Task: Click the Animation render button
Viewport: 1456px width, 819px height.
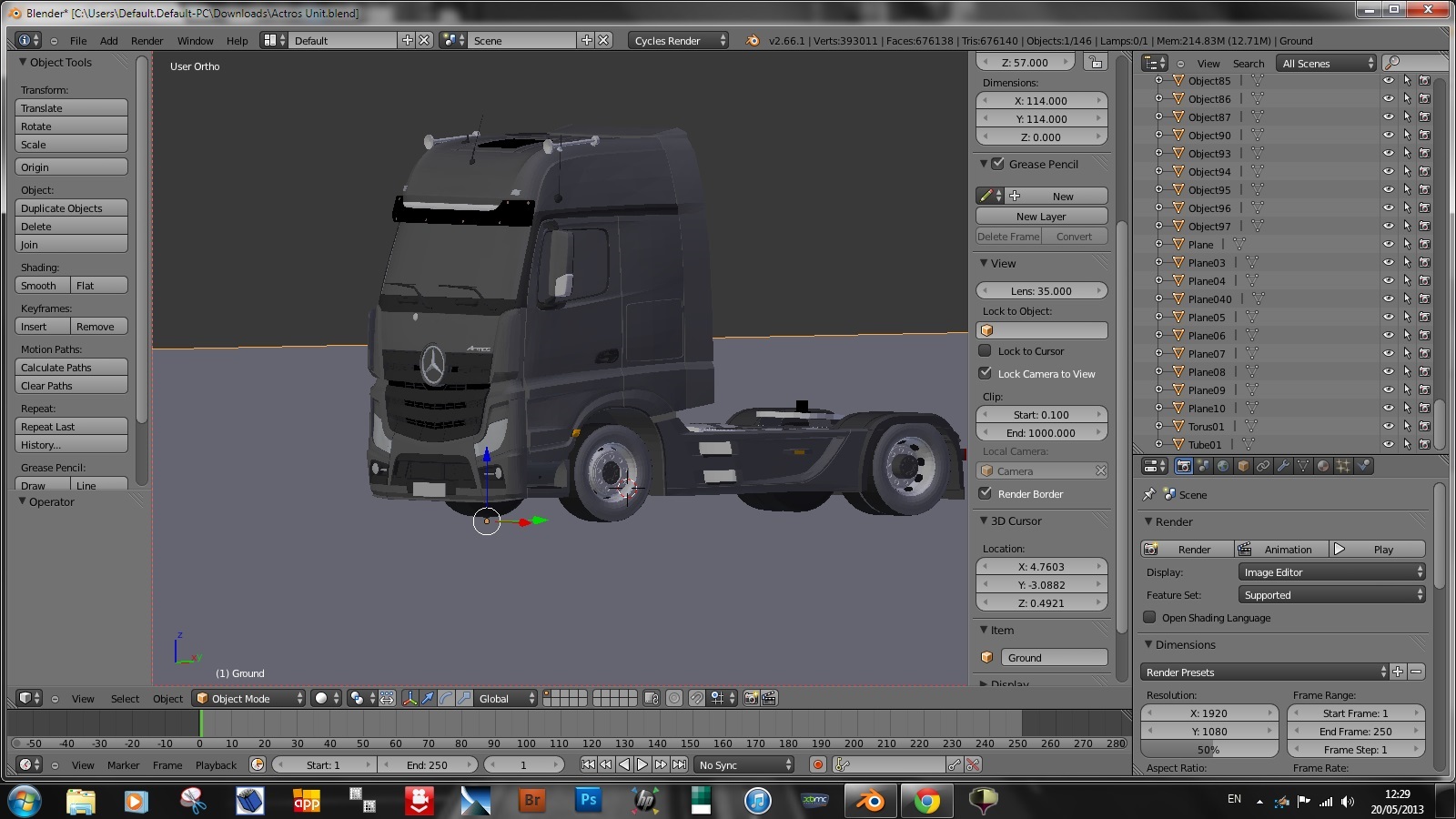Action: 1280,549
